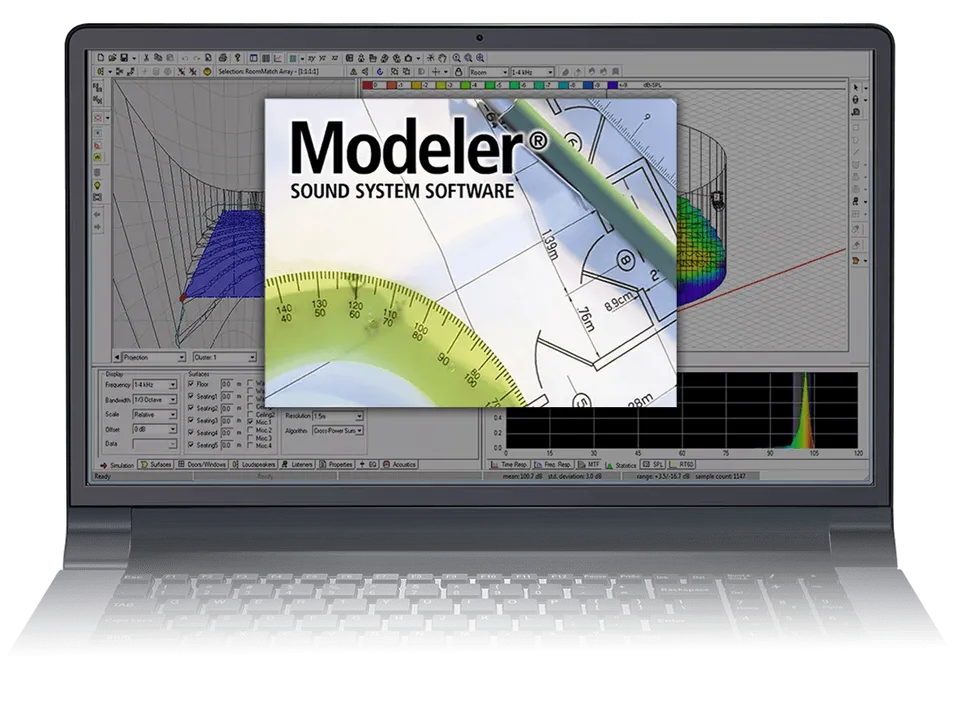Image resolution: width=960 pixels, height=720 pixels.
Task: Click the Floor height input field
Action: 227,384
